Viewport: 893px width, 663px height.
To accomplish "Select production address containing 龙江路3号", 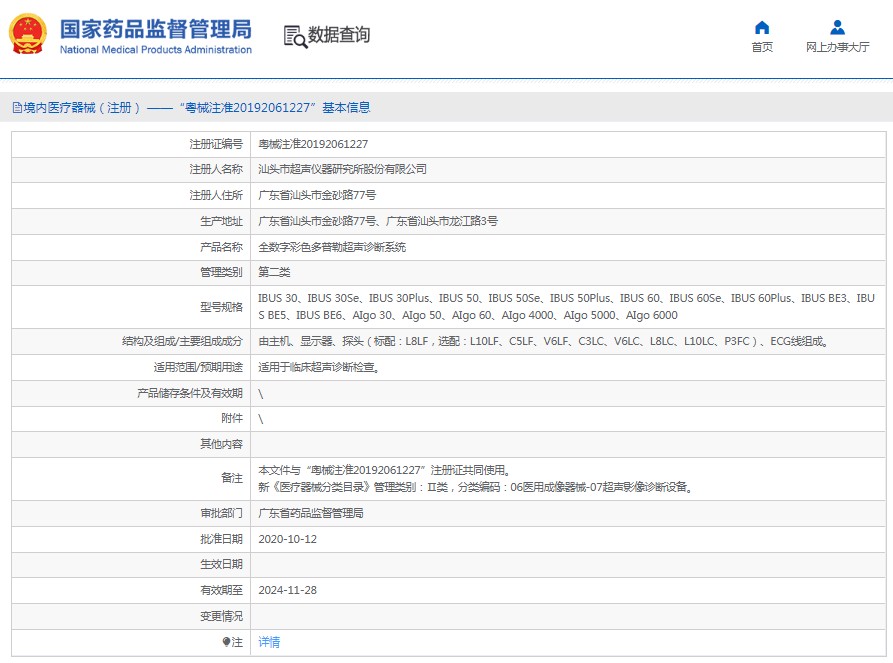I will point(378,221).
